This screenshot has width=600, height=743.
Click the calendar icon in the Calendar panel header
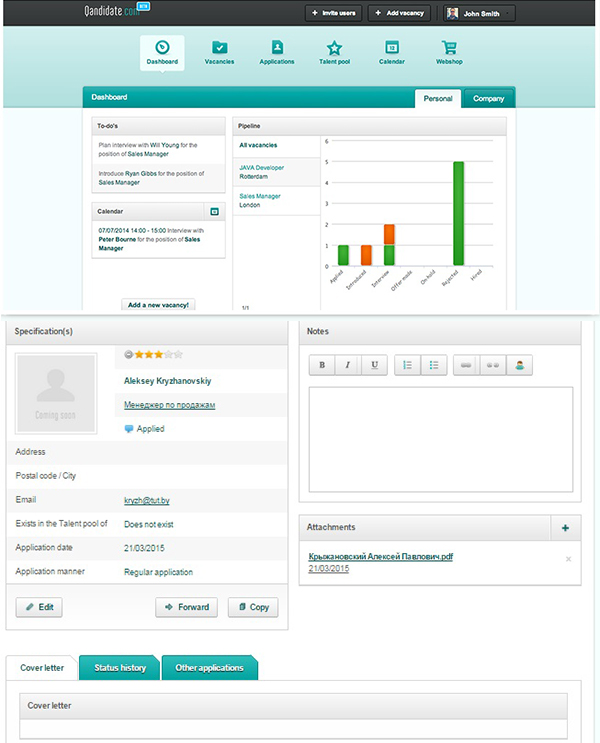[213, 211]
